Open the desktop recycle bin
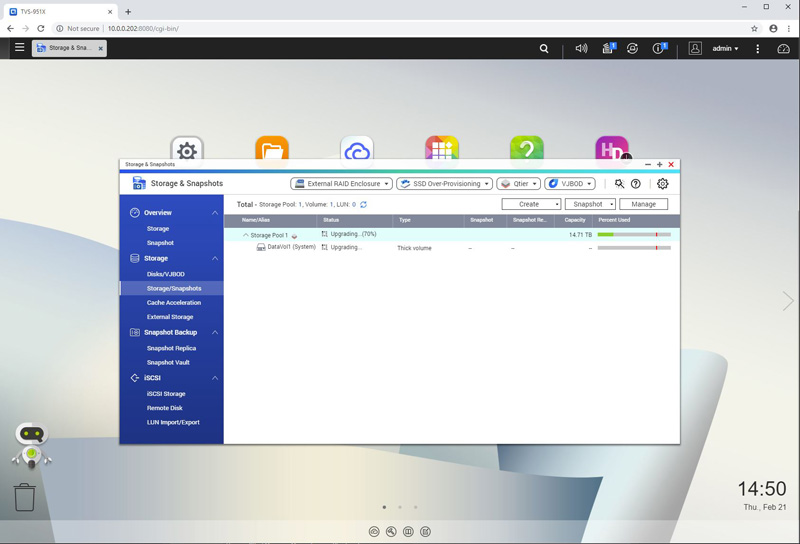Image resolution: width=800 pixels, height=544 pixels. point(25,497)
